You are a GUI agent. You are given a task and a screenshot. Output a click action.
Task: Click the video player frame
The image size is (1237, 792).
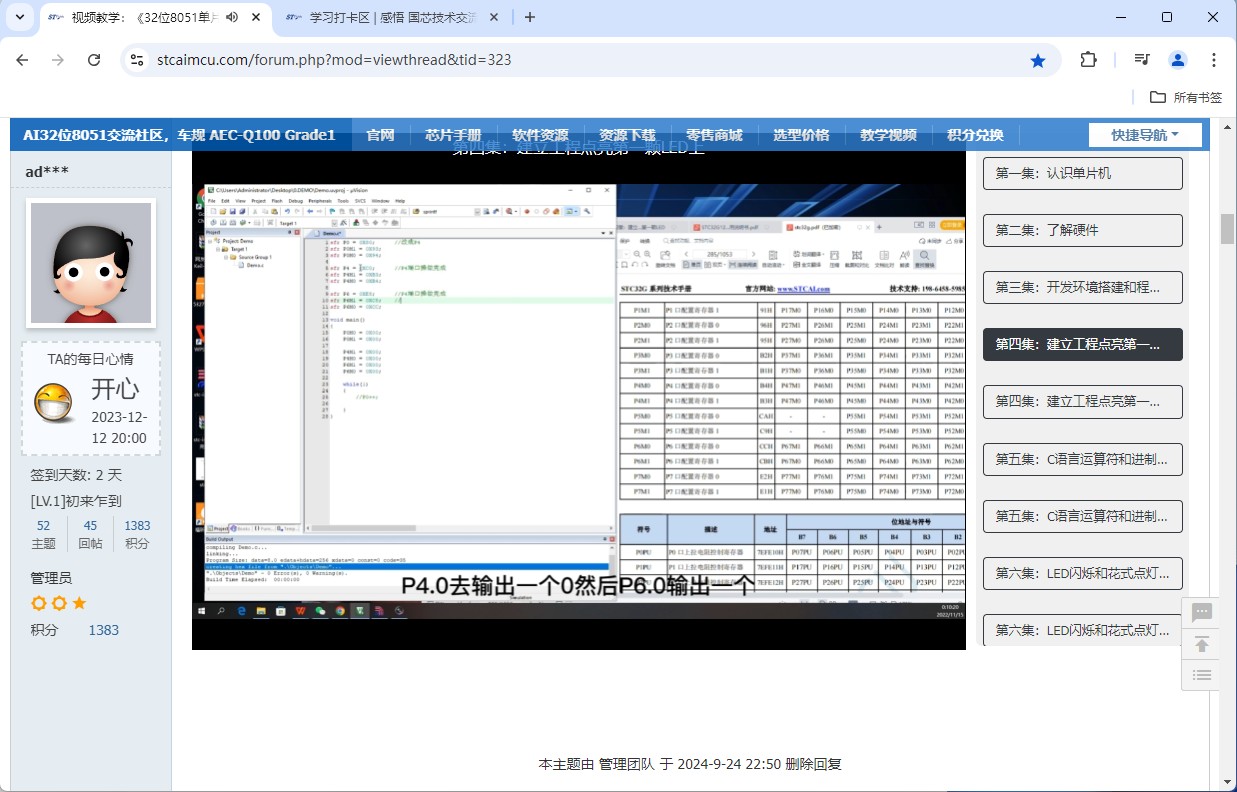pos(579,400)
